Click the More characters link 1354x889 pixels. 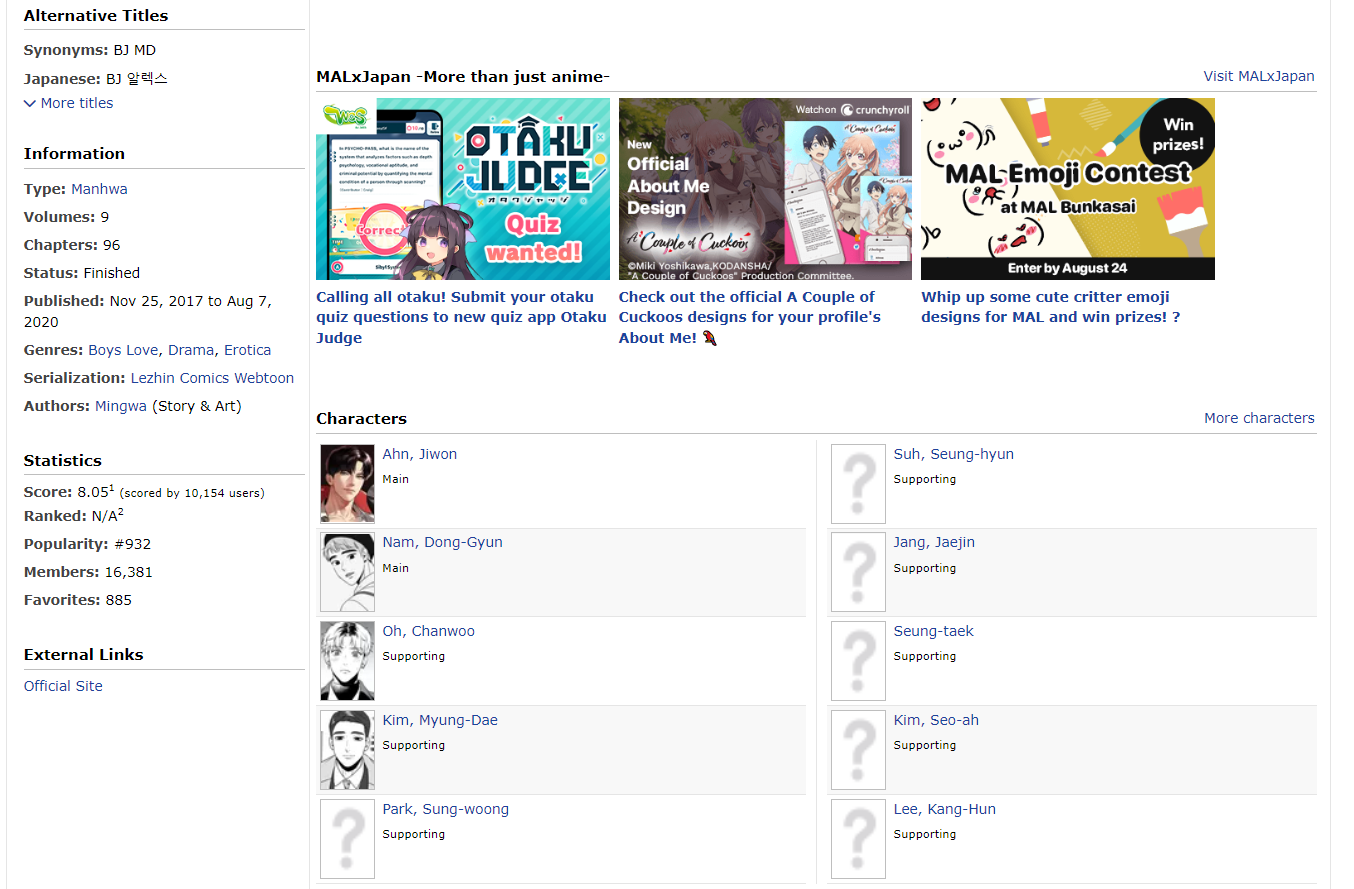1259,418
